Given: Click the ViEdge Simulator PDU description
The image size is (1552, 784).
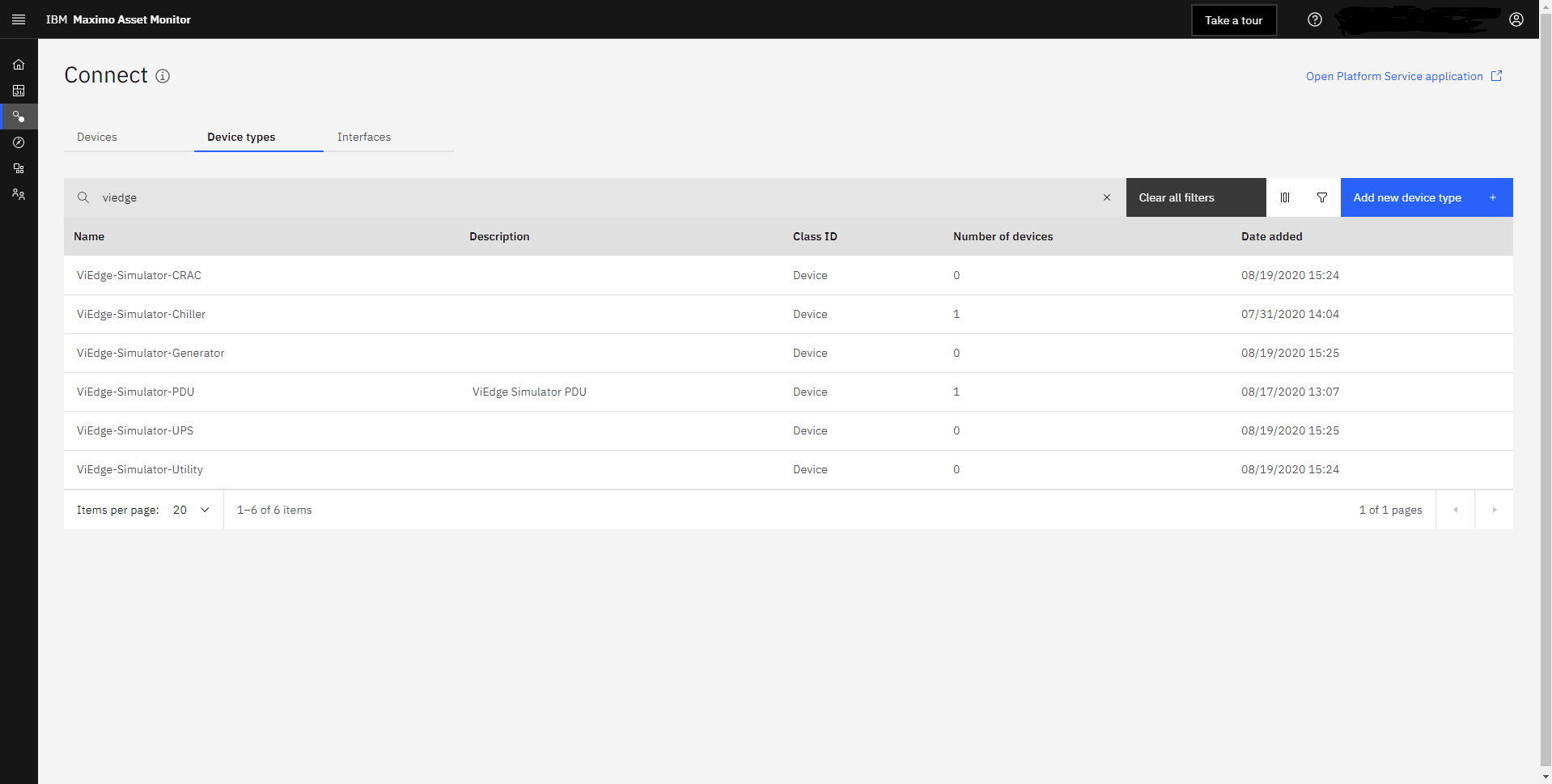Looking at the screenshot, I should 529,392.
